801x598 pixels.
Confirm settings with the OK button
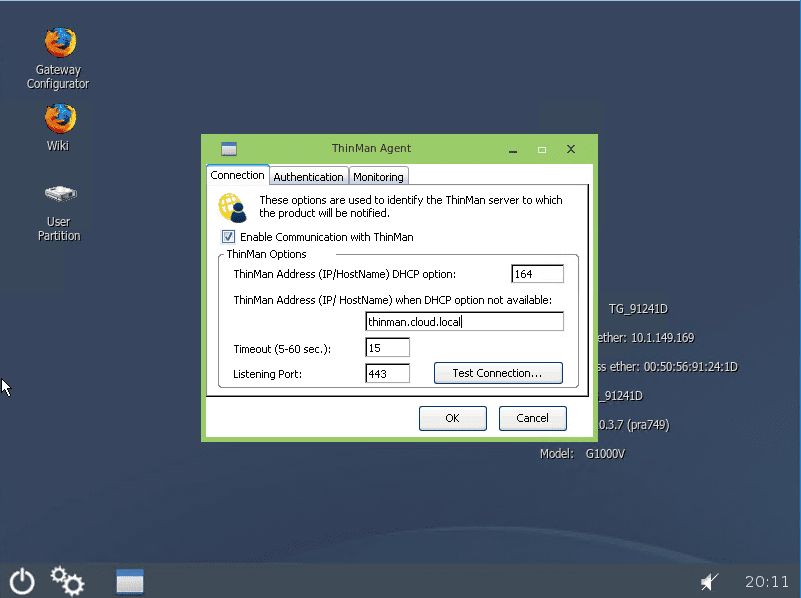click(452, 418)
